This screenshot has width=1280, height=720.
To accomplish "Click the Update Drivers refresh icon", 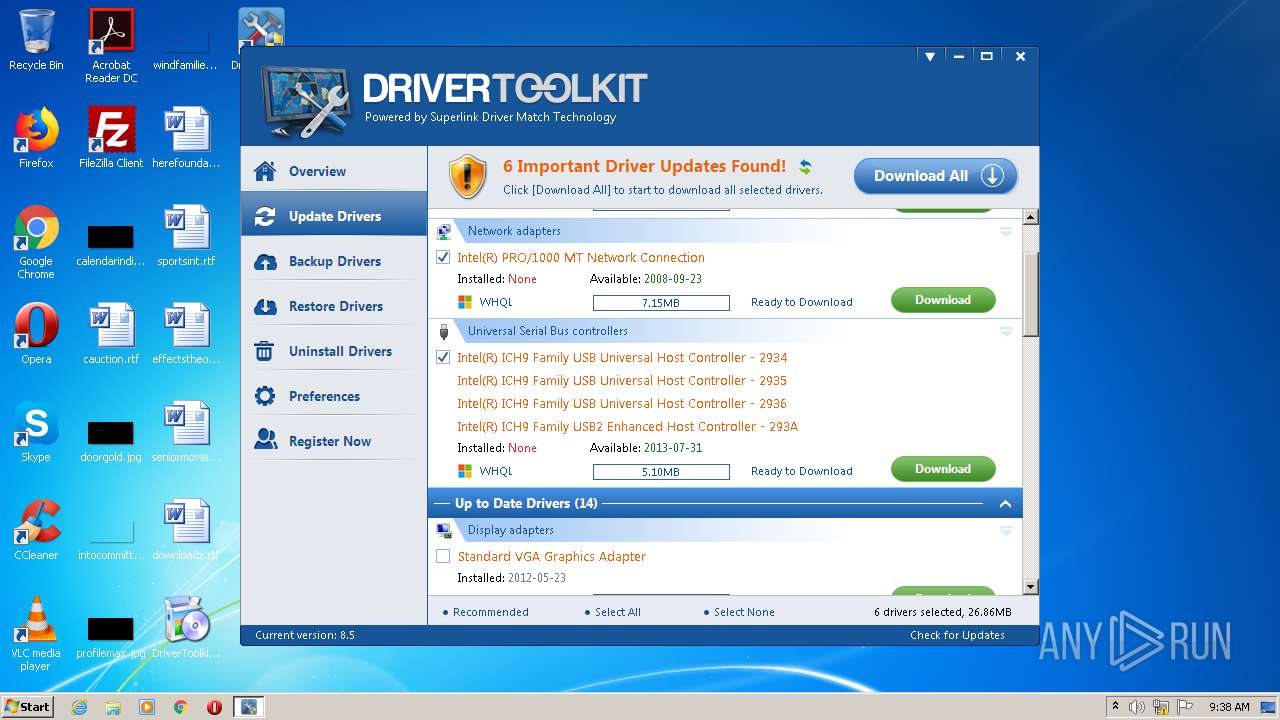I will (x=265, y=216).
